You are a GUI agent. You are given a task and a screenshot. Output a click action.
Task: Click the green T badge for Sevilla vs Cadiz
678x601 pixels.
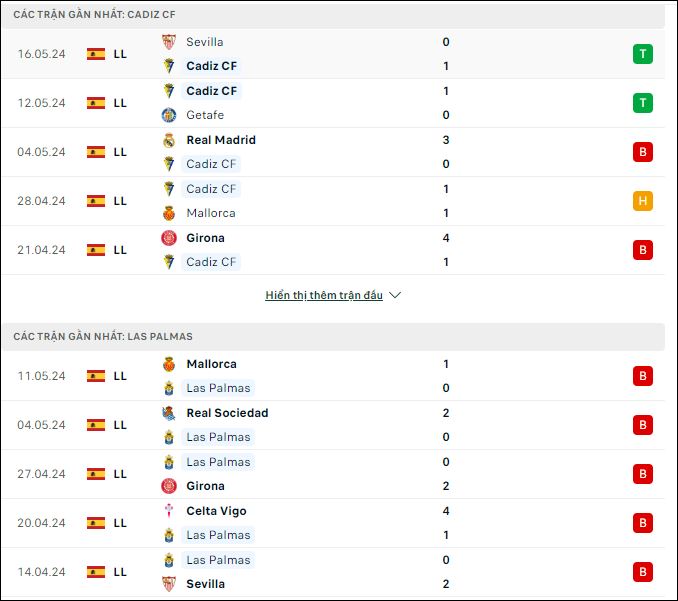[643, 54]
